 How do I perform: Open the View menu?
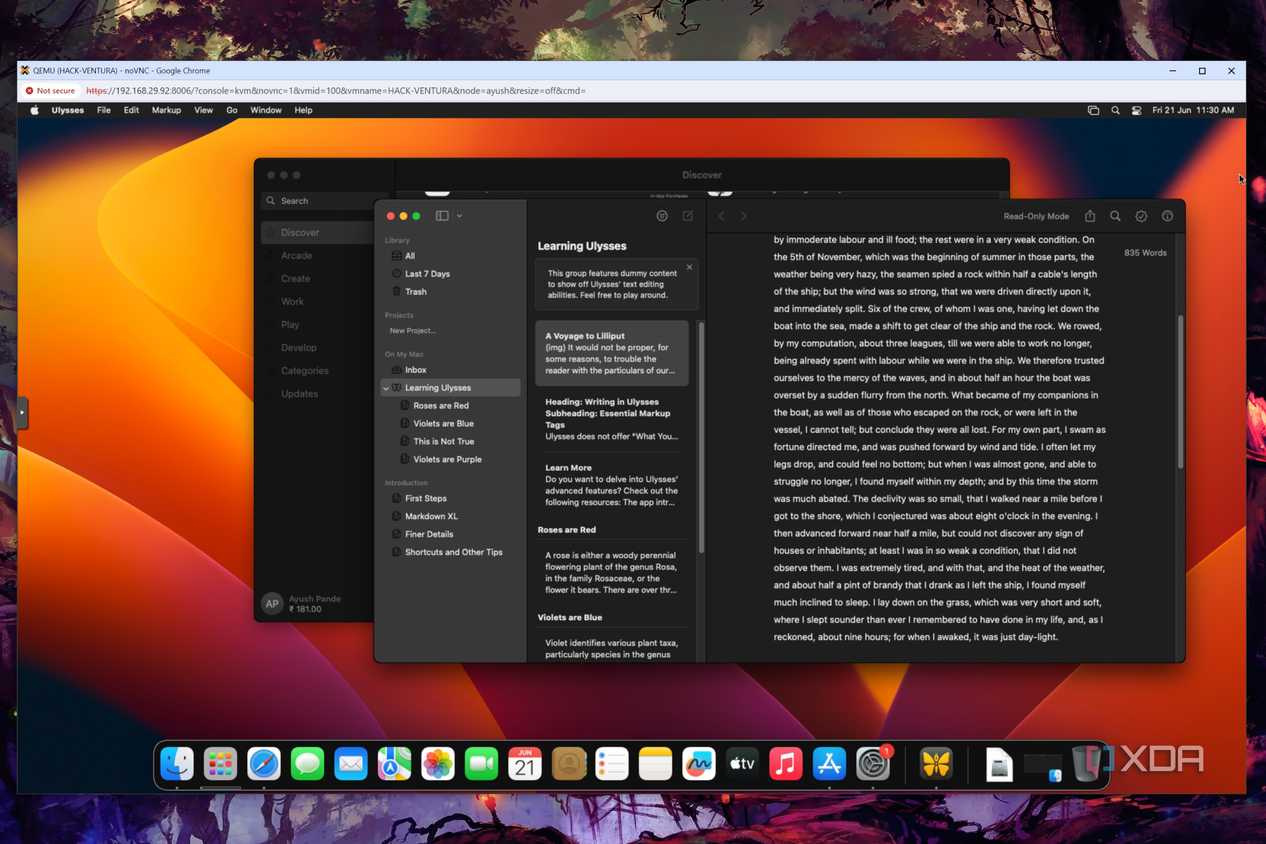point(203,111)
